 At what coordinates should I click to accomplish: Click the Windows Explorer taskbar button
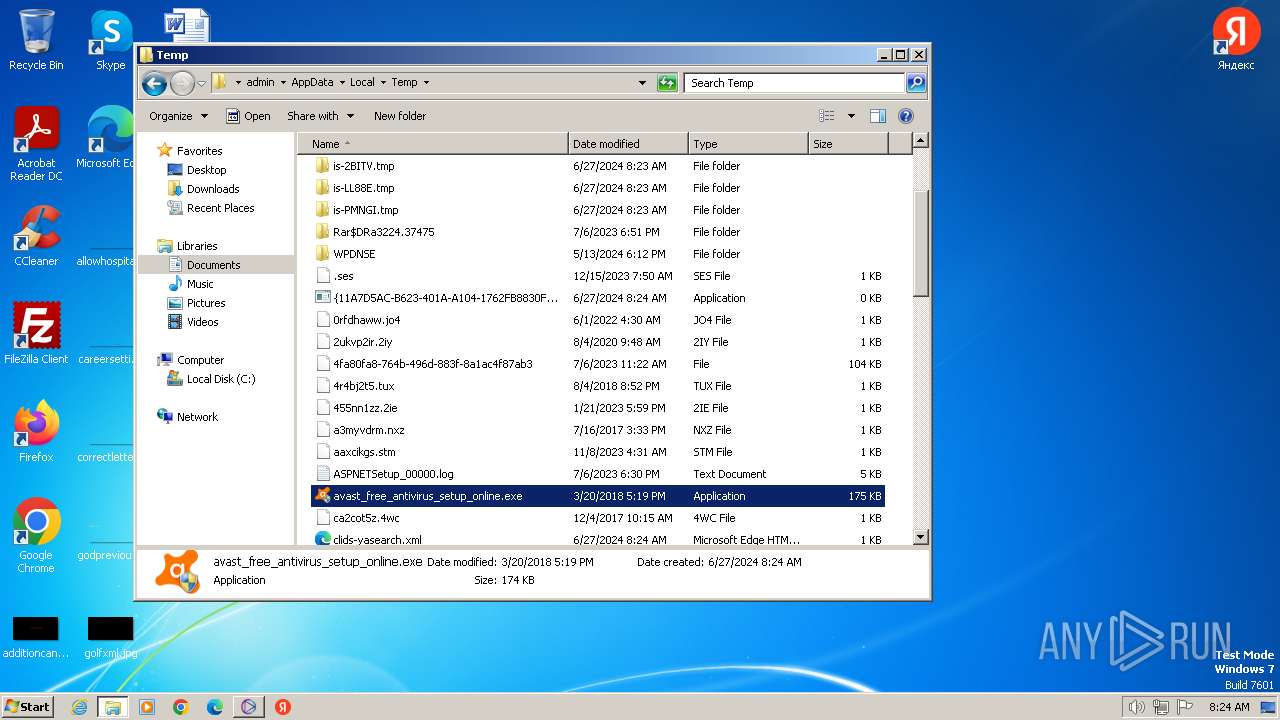[x=112, y=707]
